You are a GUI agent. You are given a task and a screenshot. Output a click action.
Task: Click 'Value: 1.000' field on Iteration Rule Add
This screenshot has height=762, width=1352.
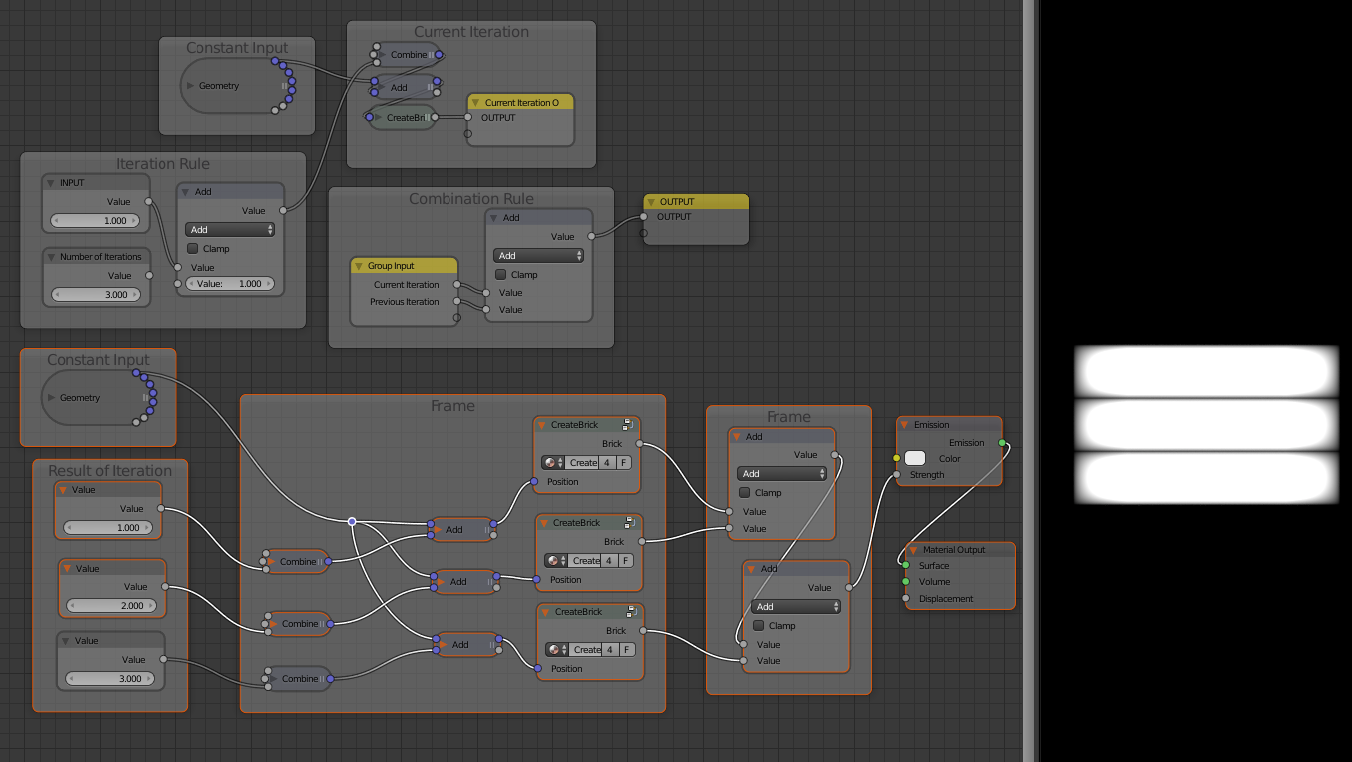(x=230, y=284)
